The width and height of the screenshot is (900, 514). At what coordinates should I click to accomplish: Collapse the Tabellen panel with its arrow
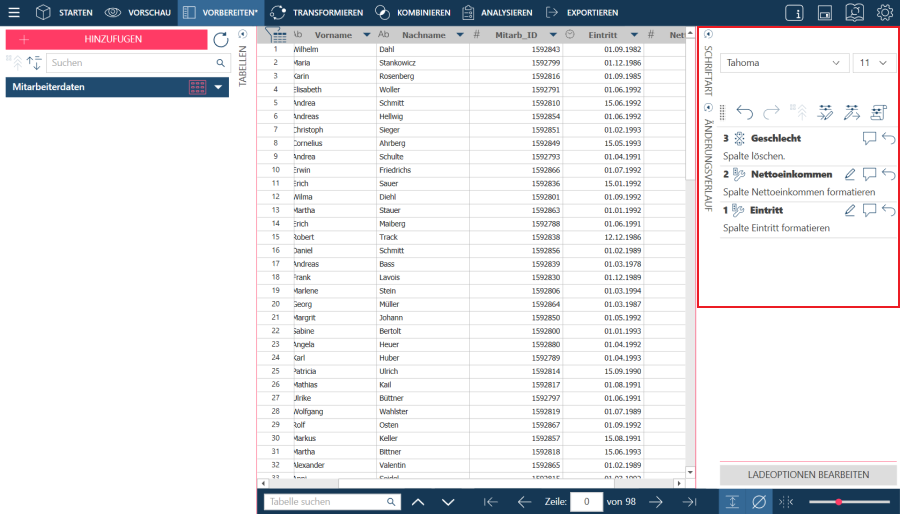point(242,34)
